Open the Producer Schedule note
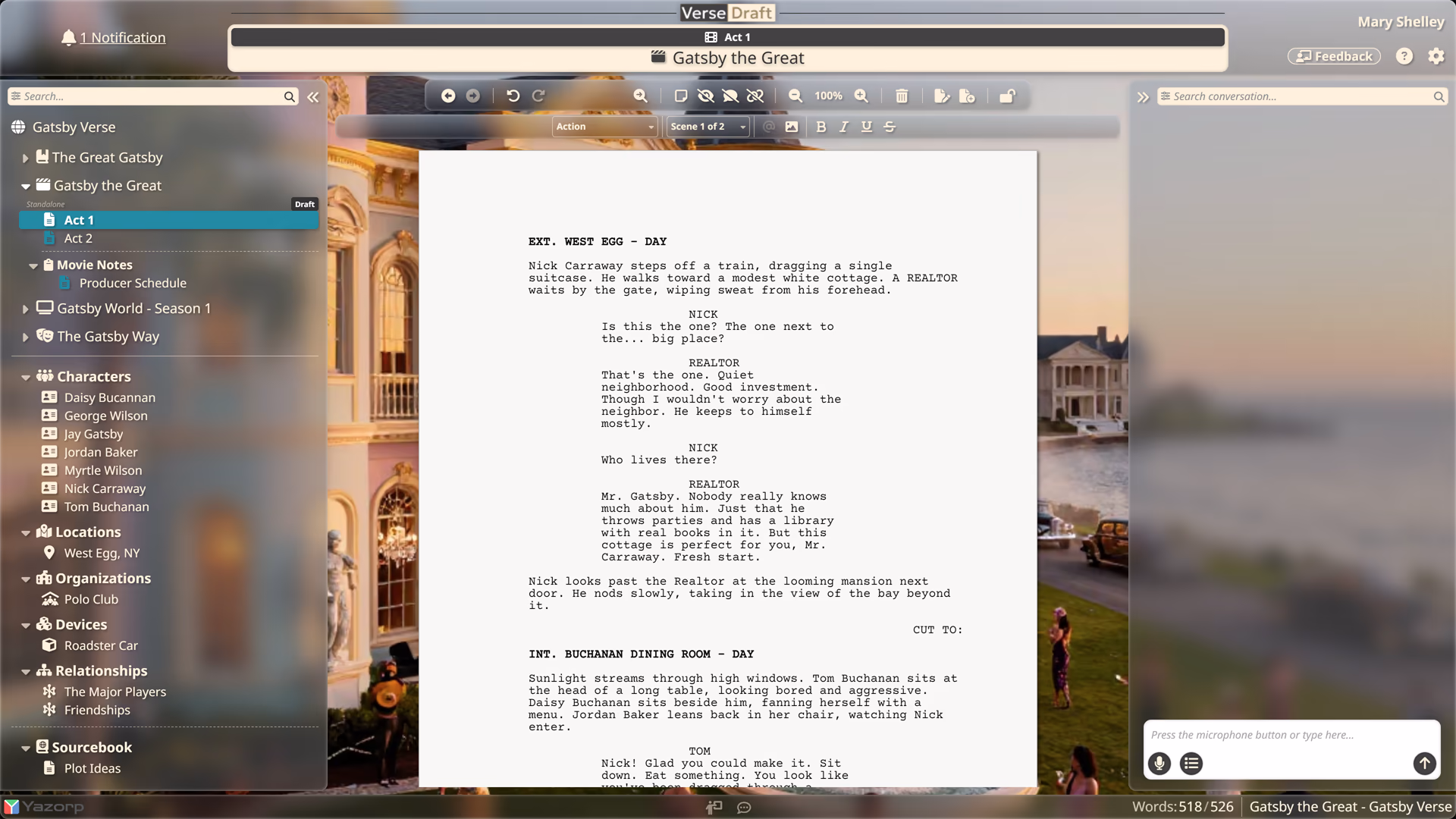The width and height of the screenshot is (1456, 819). (x=133, y=283)
